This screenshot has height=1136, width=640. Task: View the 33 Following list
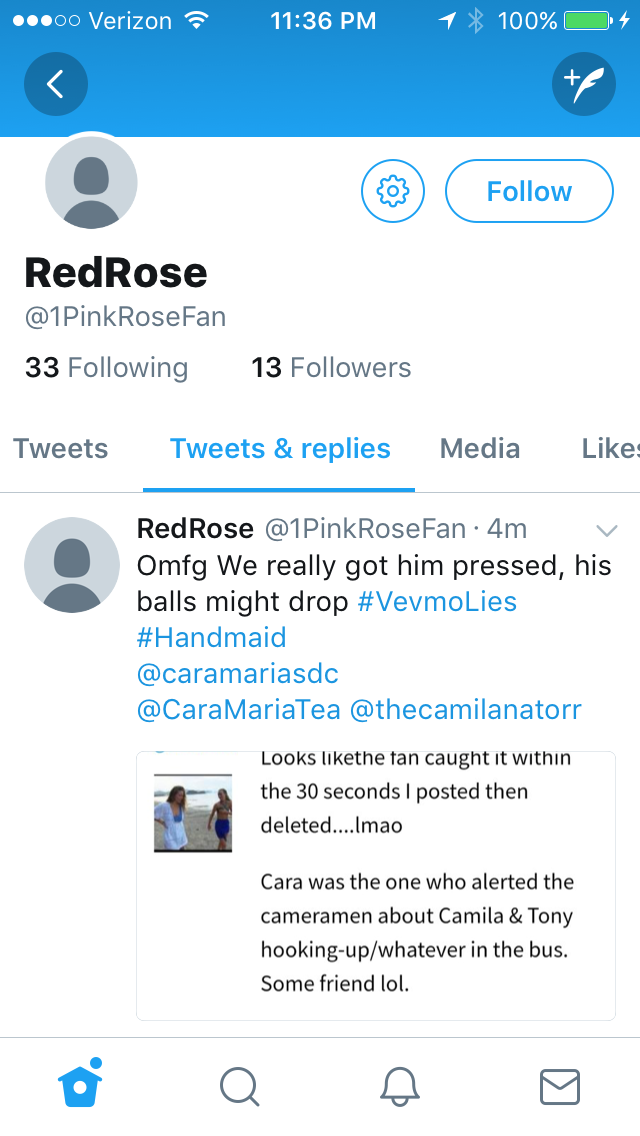(x=107, y=367)
